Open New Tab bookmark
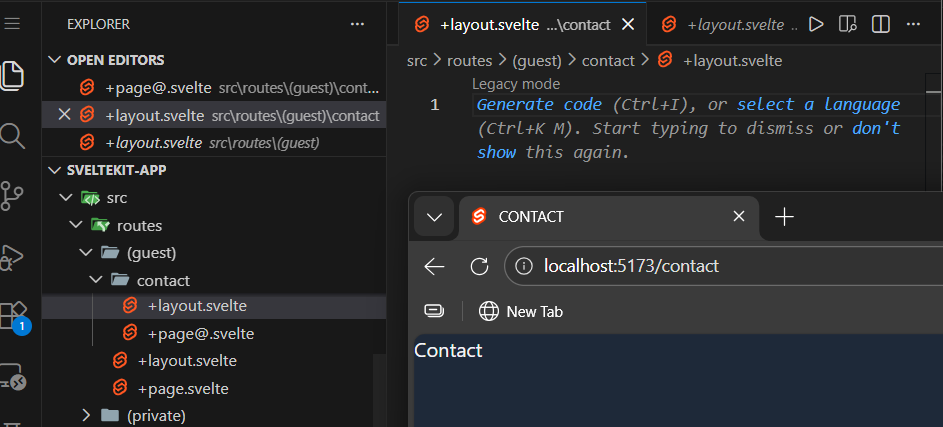943x427 pixels. click(521, 311)
